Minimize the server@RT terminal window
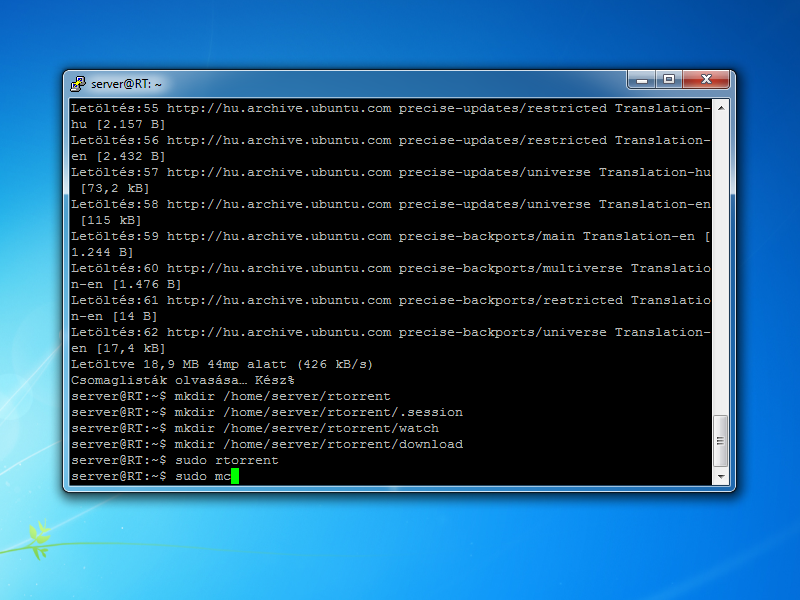This screenshot has height=600, width=800. (641, 80)
